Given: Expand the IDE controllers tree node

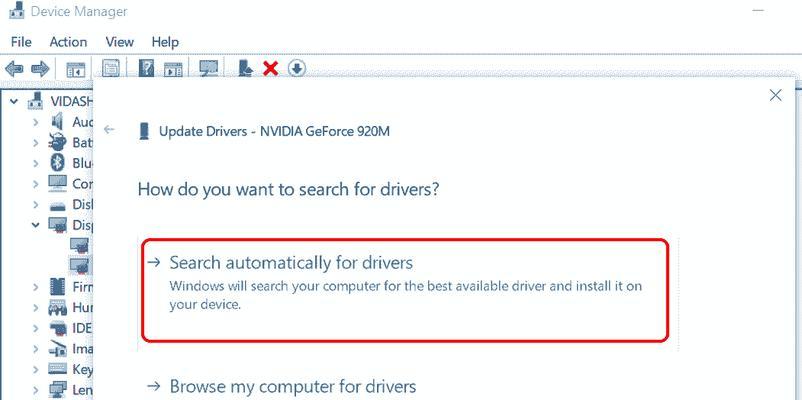Looking at the screenshot, I should point(35,328).
